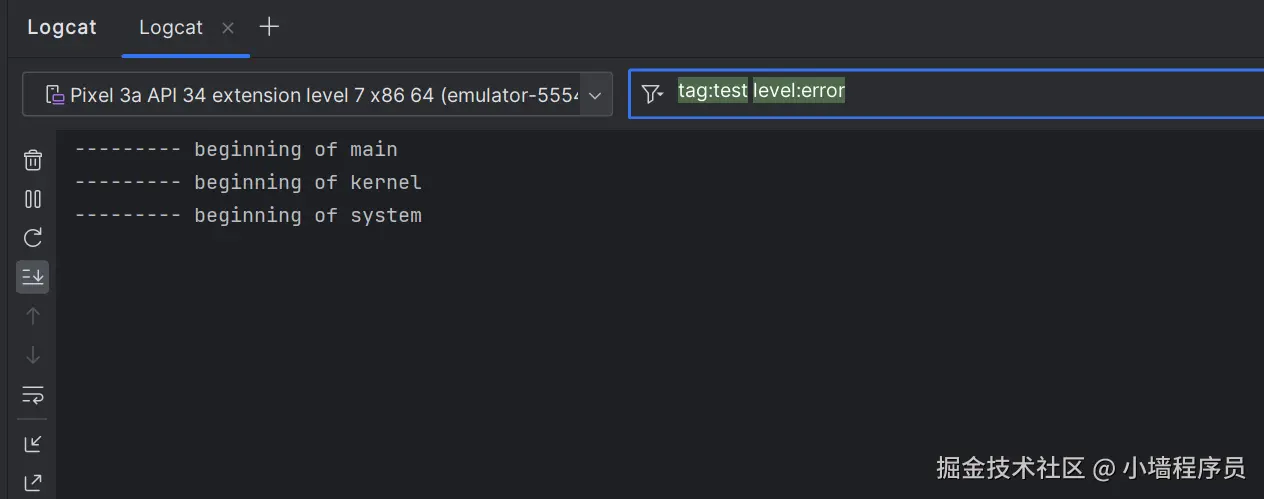The width and height of the screenshot is (1264, 499).
Task: Jump to next occurrence with down arrow
Action: pyautogui.click(x=33, y=355)
